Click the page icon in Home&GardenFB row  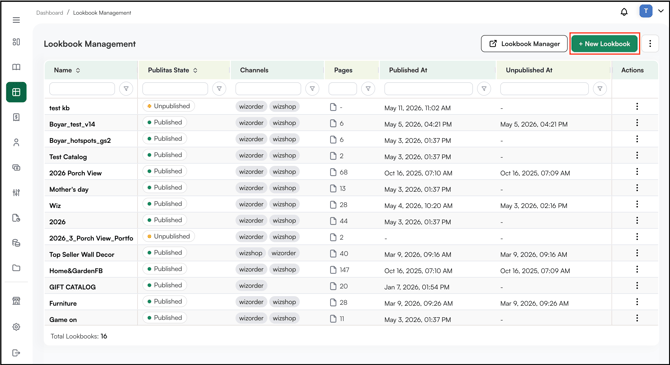tap(333, 270)
